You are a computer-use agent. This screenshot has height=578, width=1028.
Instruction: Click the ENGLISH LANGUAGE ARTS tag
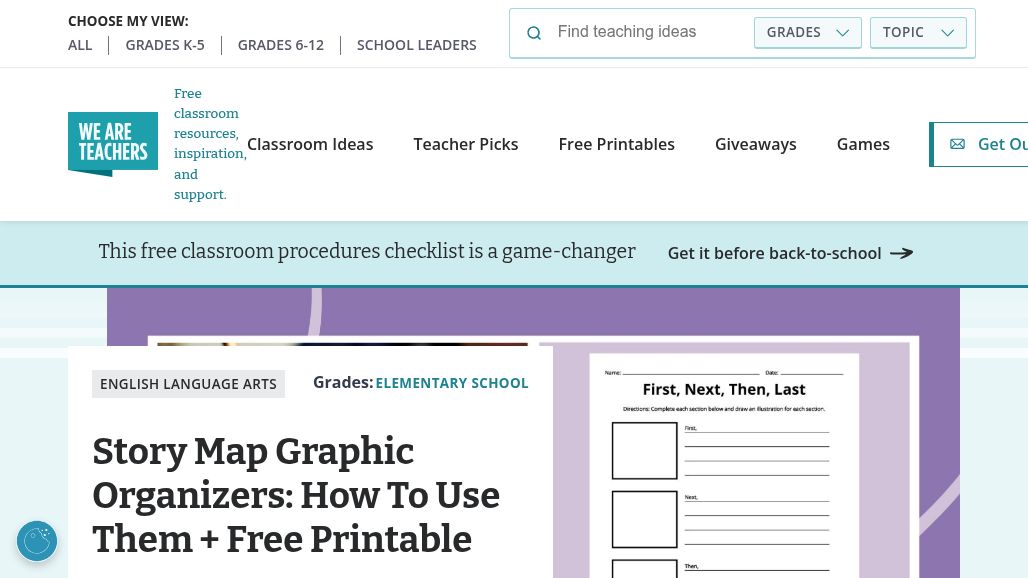click(x=188, y=384)
